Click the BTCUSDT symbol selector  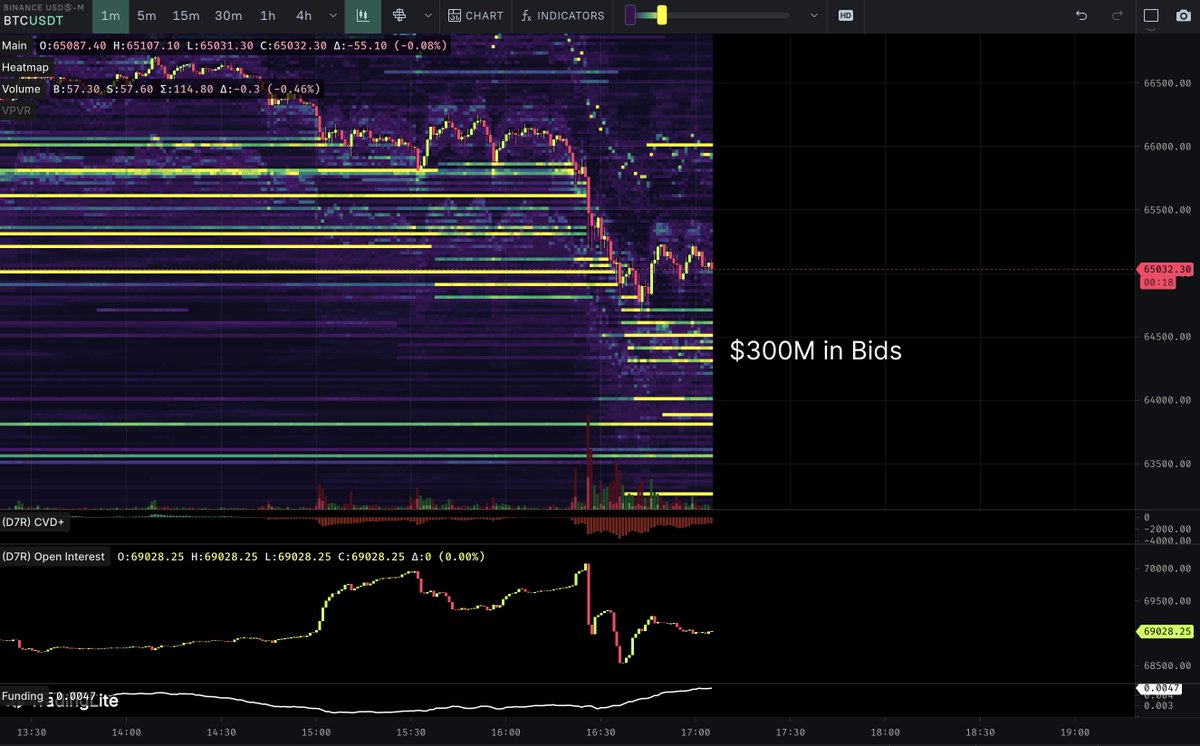(x=33, y=20)
